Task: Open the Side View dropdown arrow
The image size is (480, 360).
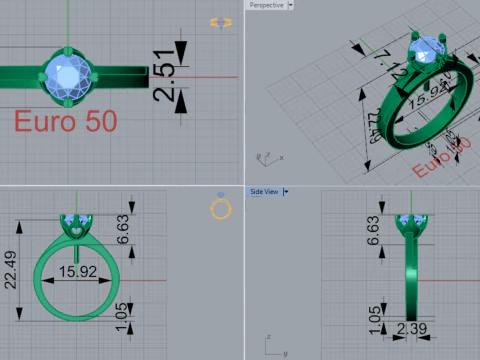Action: [286, 192]
